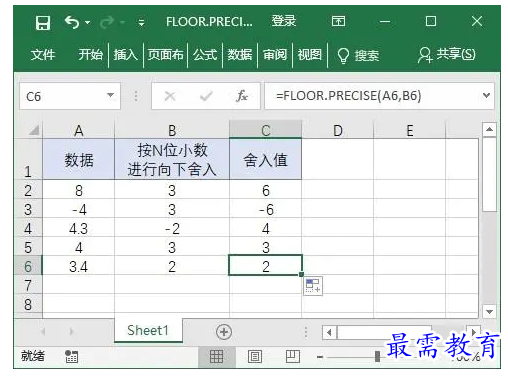508x377 pixels.
Task: Click the Select All corner triangle
Action: coord(34,130)
